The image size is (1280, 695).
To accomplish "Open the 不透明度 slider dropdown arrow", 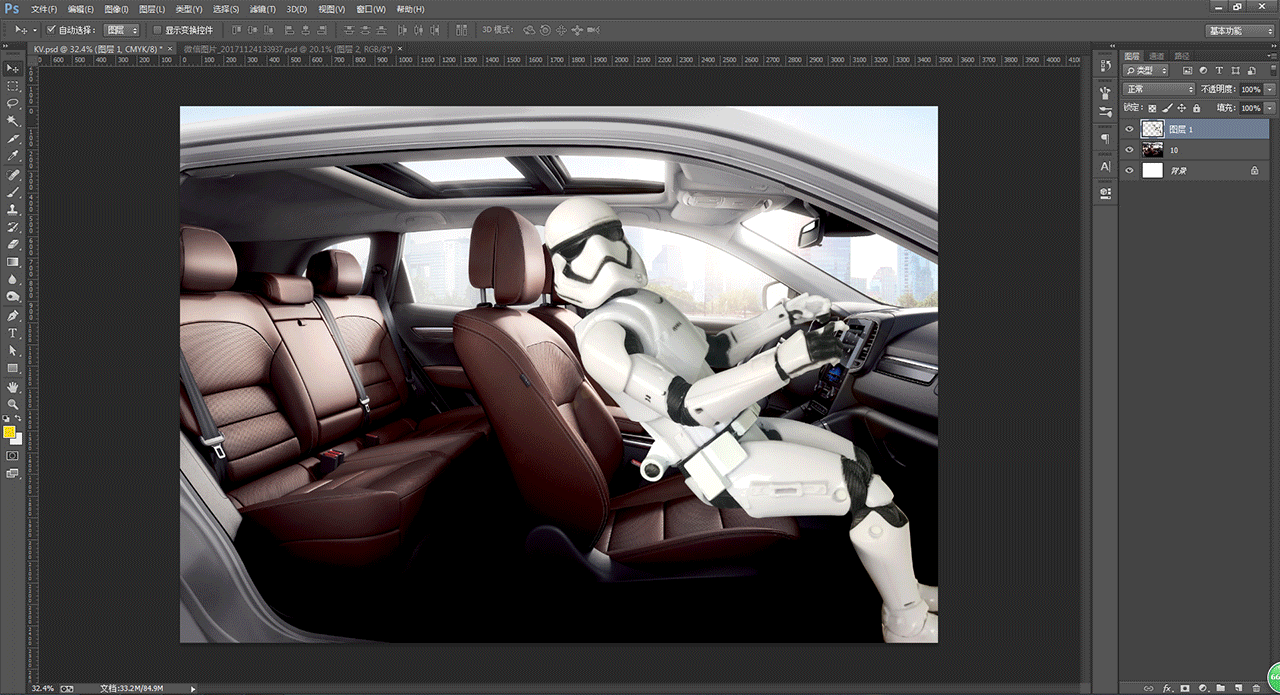I will click(x=1270, y=89).
